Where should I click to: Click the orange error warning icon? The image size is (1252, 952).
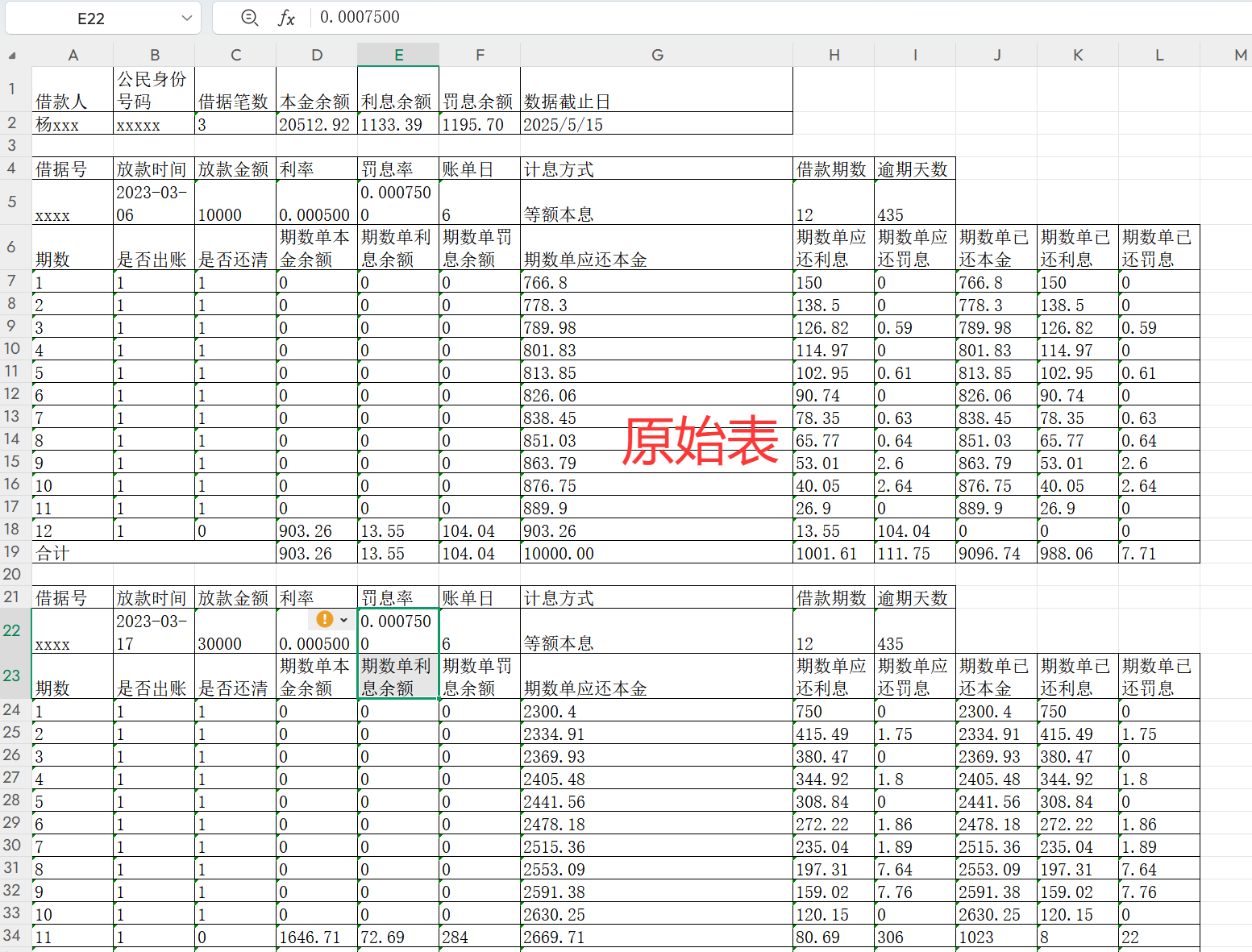coord(324,619)
